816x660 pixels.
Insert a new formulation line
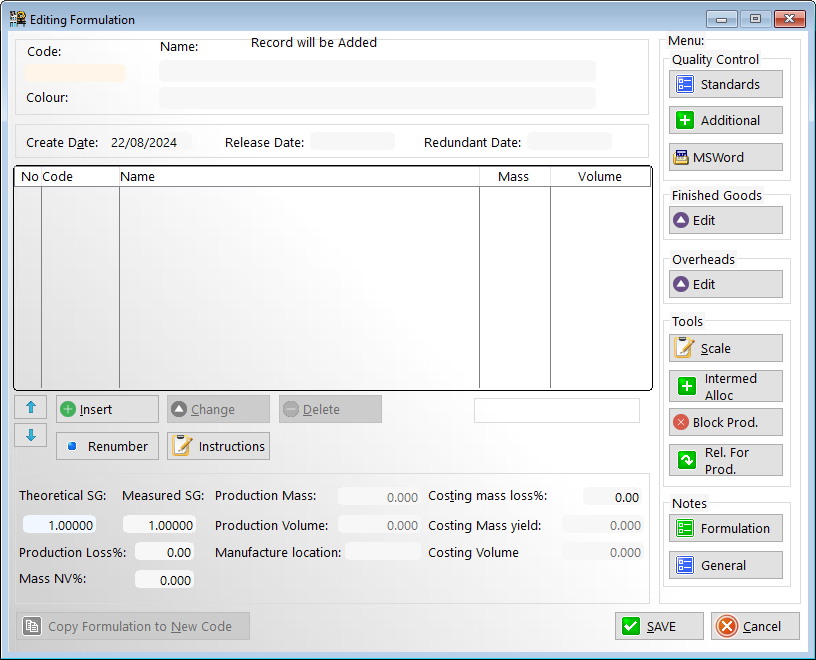[107, 409]
